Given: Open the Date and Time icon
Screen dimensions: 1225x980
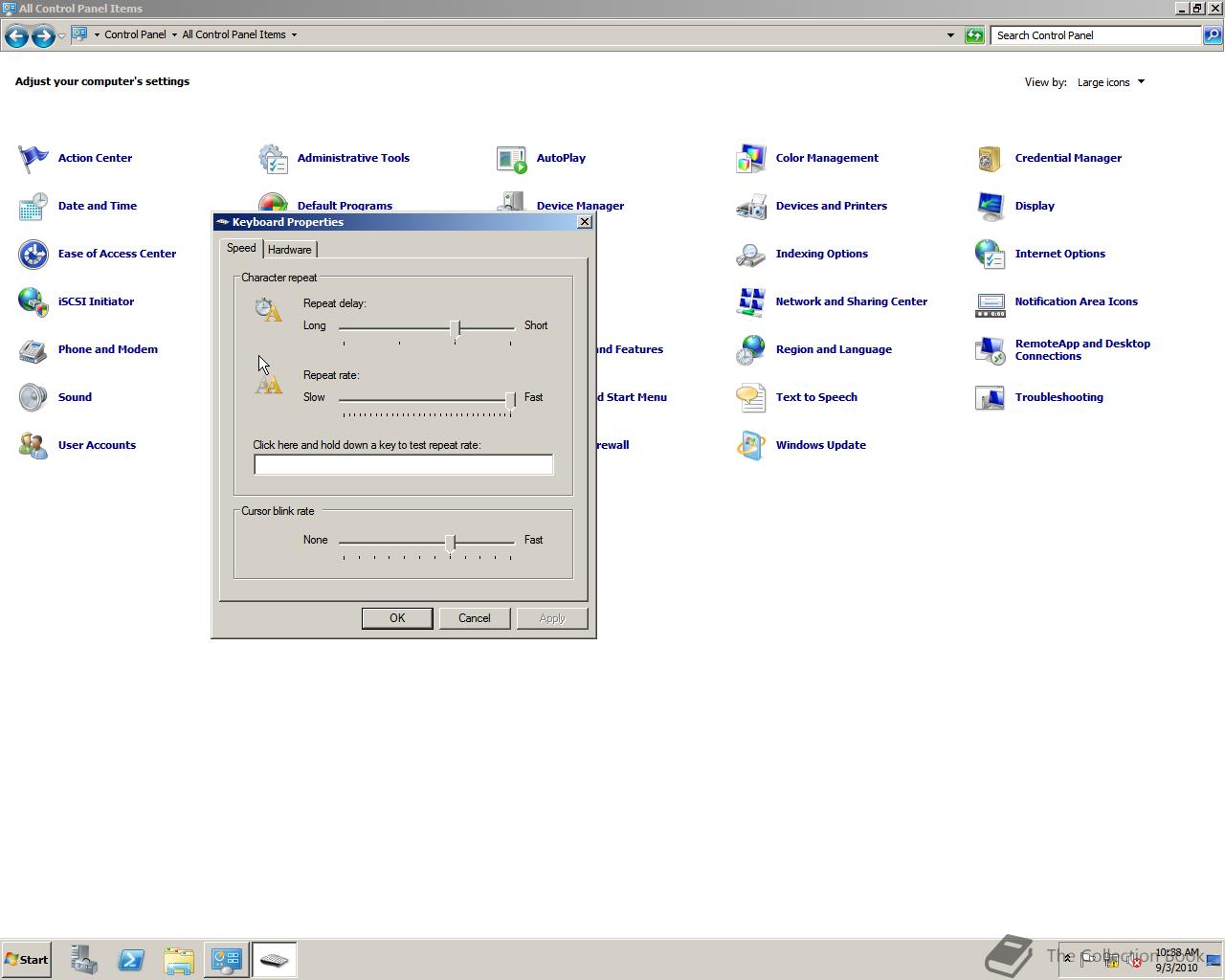Looking at the screenshot, I should tap(33, 206).
